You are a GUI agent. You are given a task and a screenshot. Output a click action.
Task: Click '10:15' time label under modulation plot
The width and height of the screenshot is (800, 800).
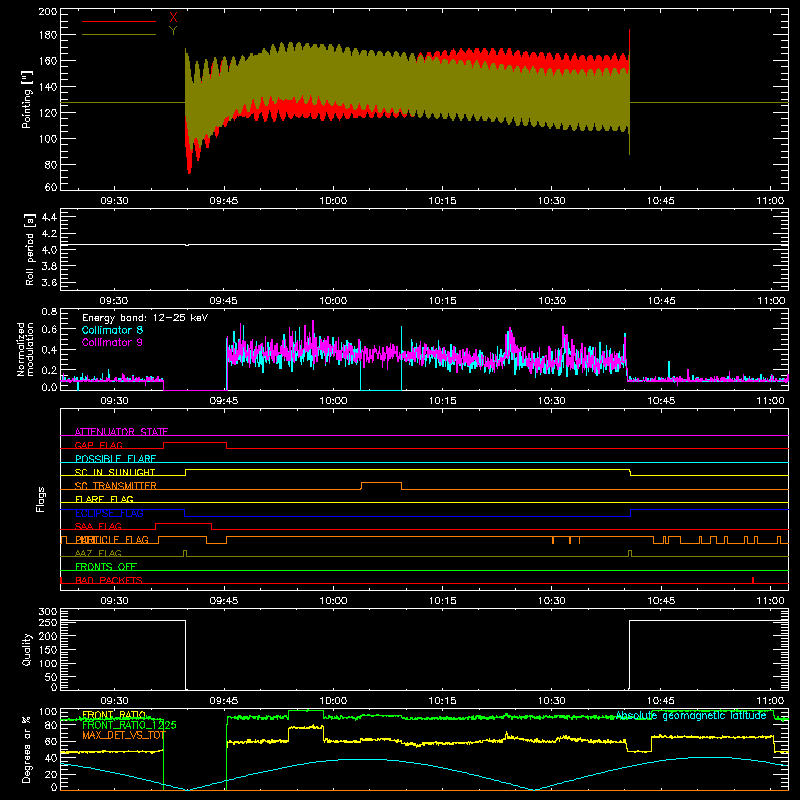(x=442, y=401)
